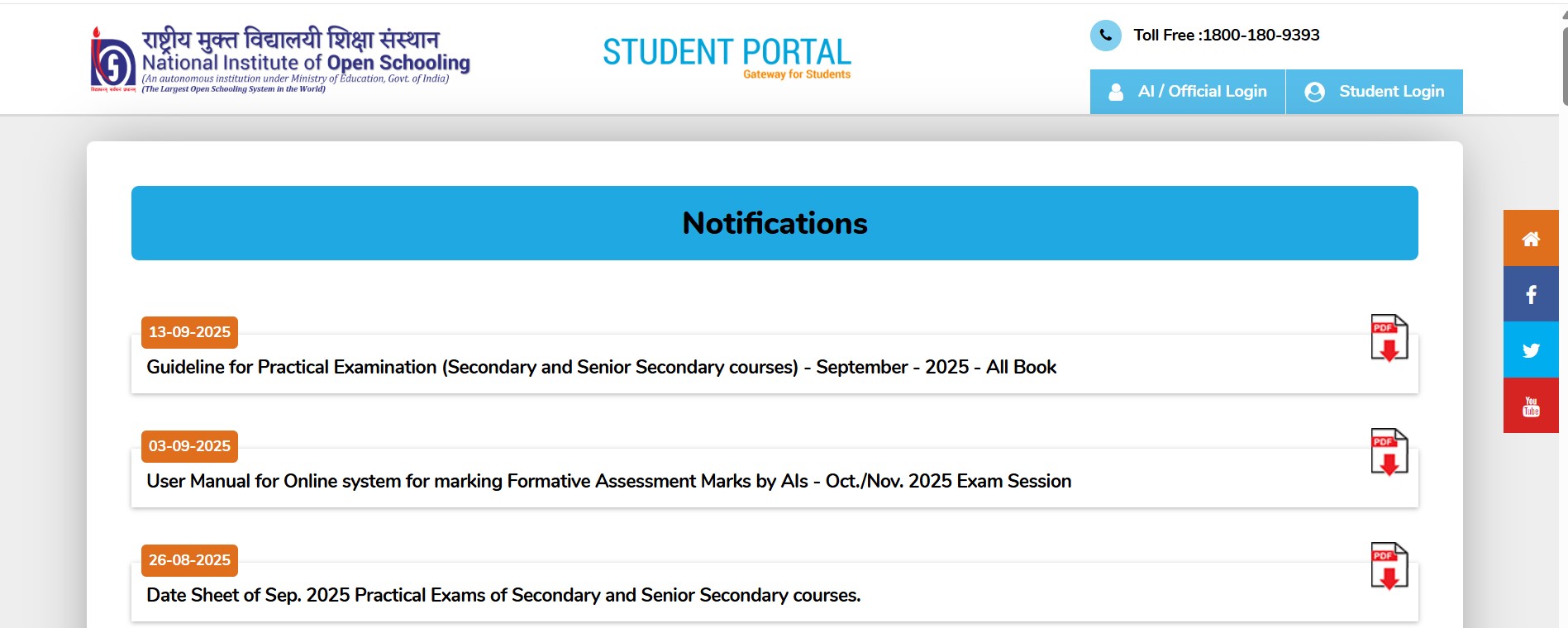The height and width of the screenshot is (628, 1568).
Task: Open the Practical Examination Guideline notification
Action: (x=601, y=367)
